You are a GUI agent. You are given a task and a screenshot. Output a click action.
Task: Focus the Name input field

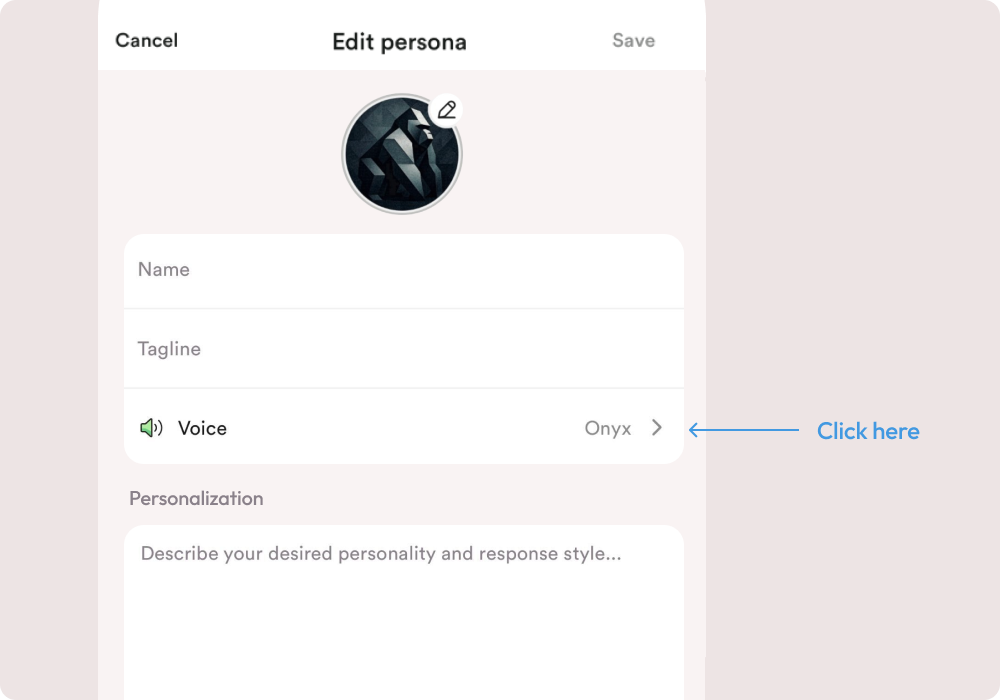click(404, 270)
